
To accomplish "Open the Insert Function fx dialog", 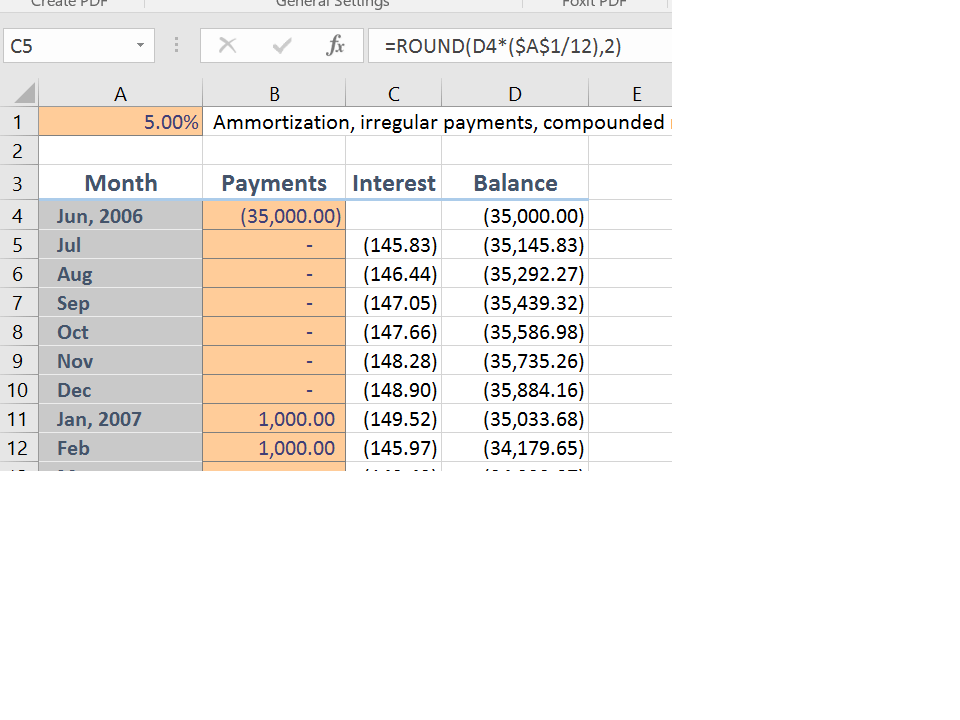I will [335, 45].
